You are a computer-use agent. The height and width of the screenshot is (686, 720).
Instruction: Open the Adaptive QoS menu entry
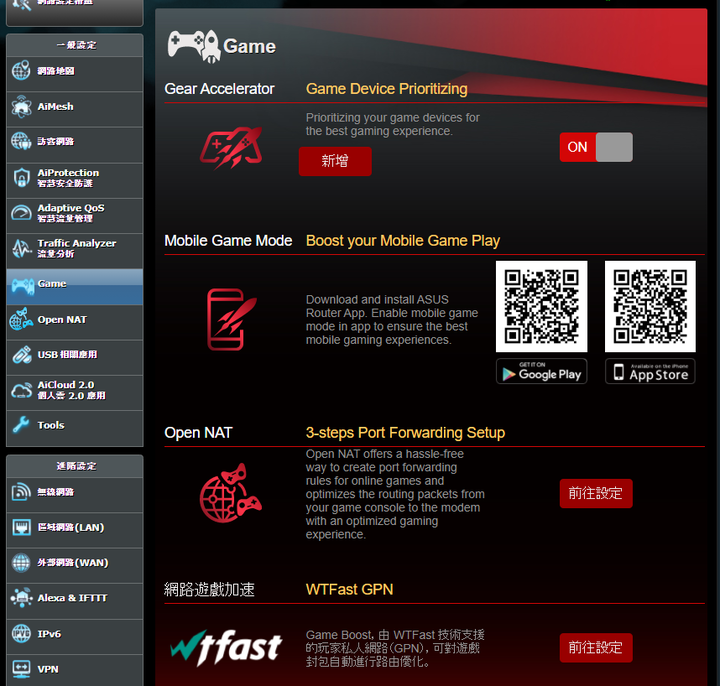pyautogui.click(x=75, y=216)
